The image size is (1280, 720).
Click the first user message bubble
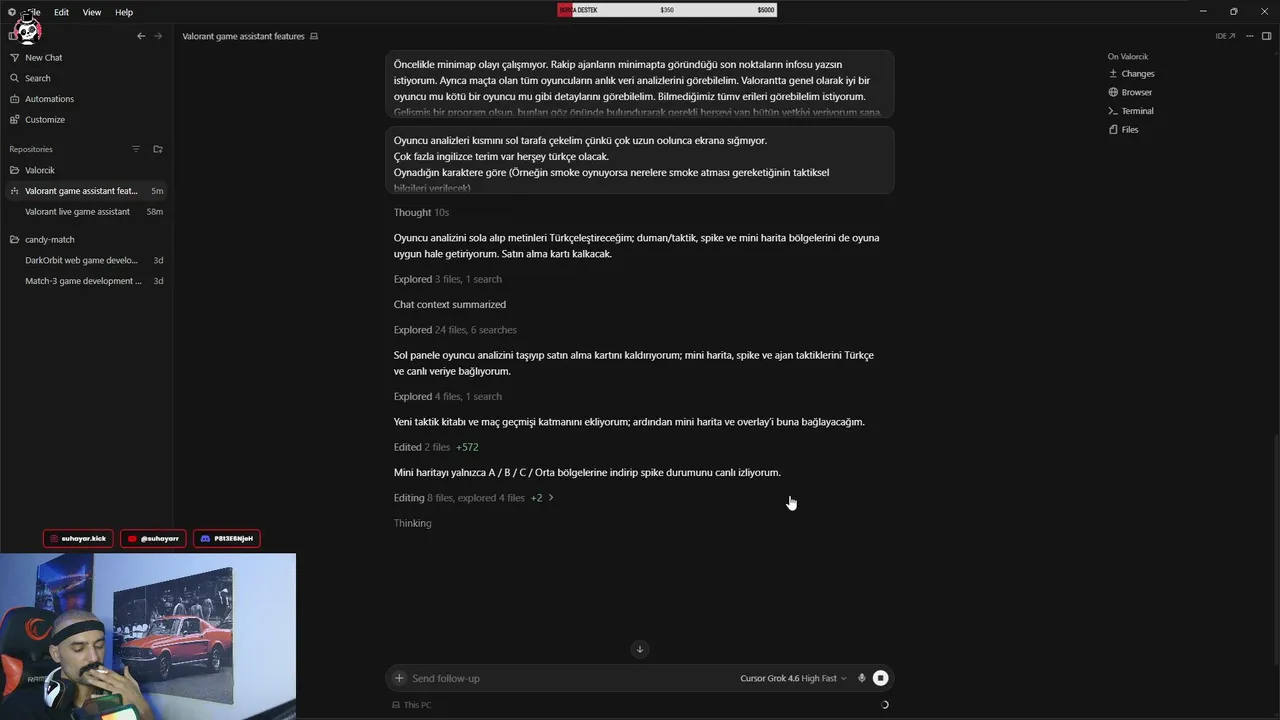pos(639,84)
